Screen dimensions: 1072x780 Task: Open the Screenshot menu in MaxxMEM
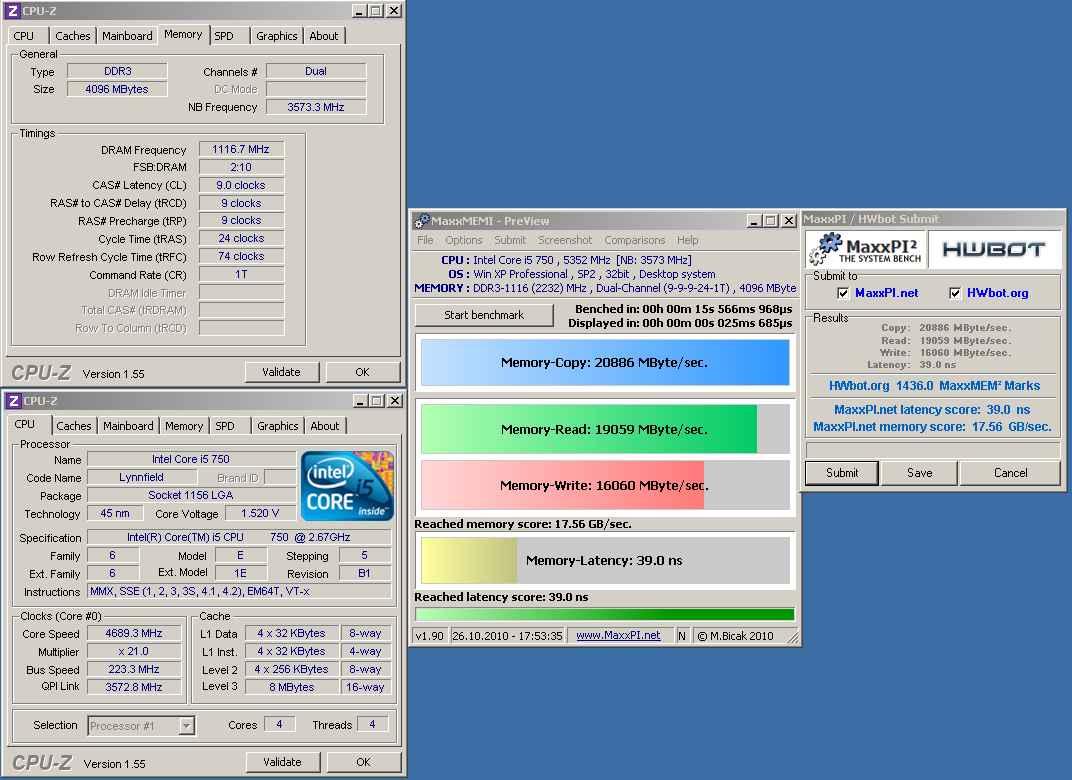coord(565,240)
